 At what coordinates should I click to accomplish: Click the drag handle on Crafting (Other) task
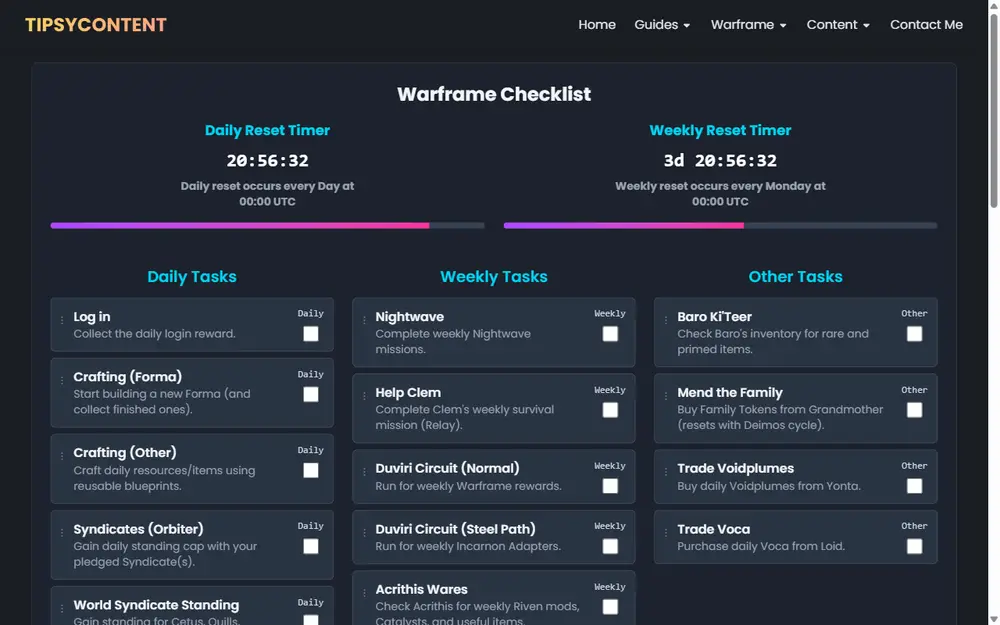62,456
